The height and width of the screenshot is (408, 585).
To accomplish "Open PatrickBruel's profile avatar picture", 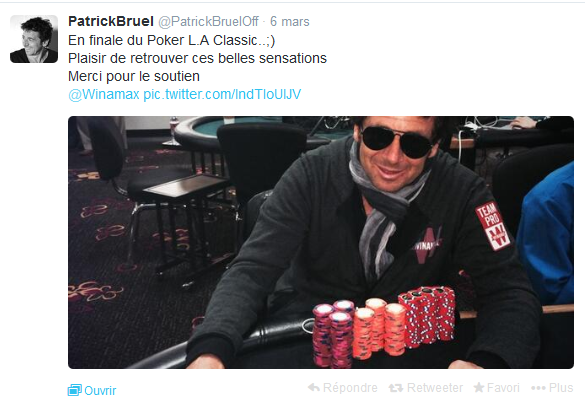I will (x=34, y=39).
